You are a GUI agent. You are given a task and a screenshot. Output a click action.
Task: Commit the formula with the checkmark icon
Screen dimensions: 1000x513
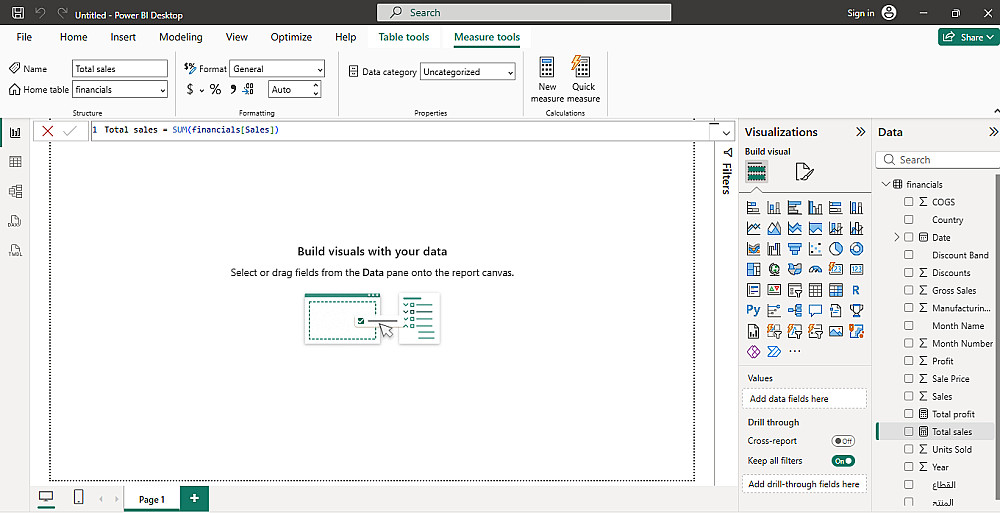coord(70,131)
